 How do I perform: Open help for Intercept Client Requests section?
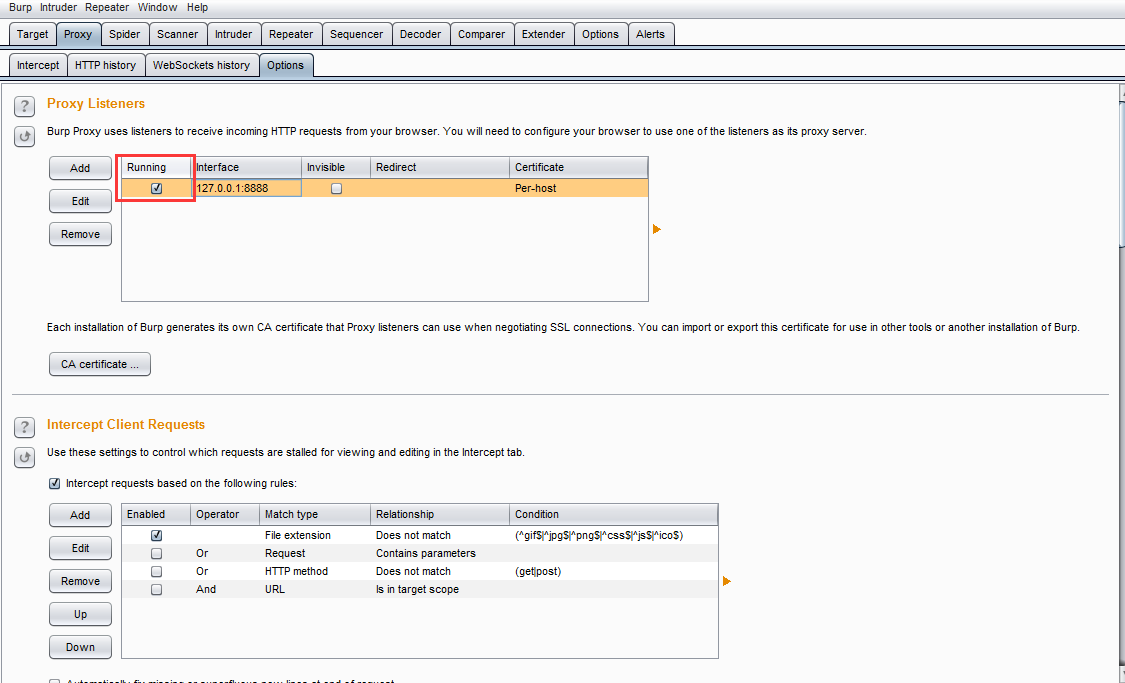pos(24,427)
